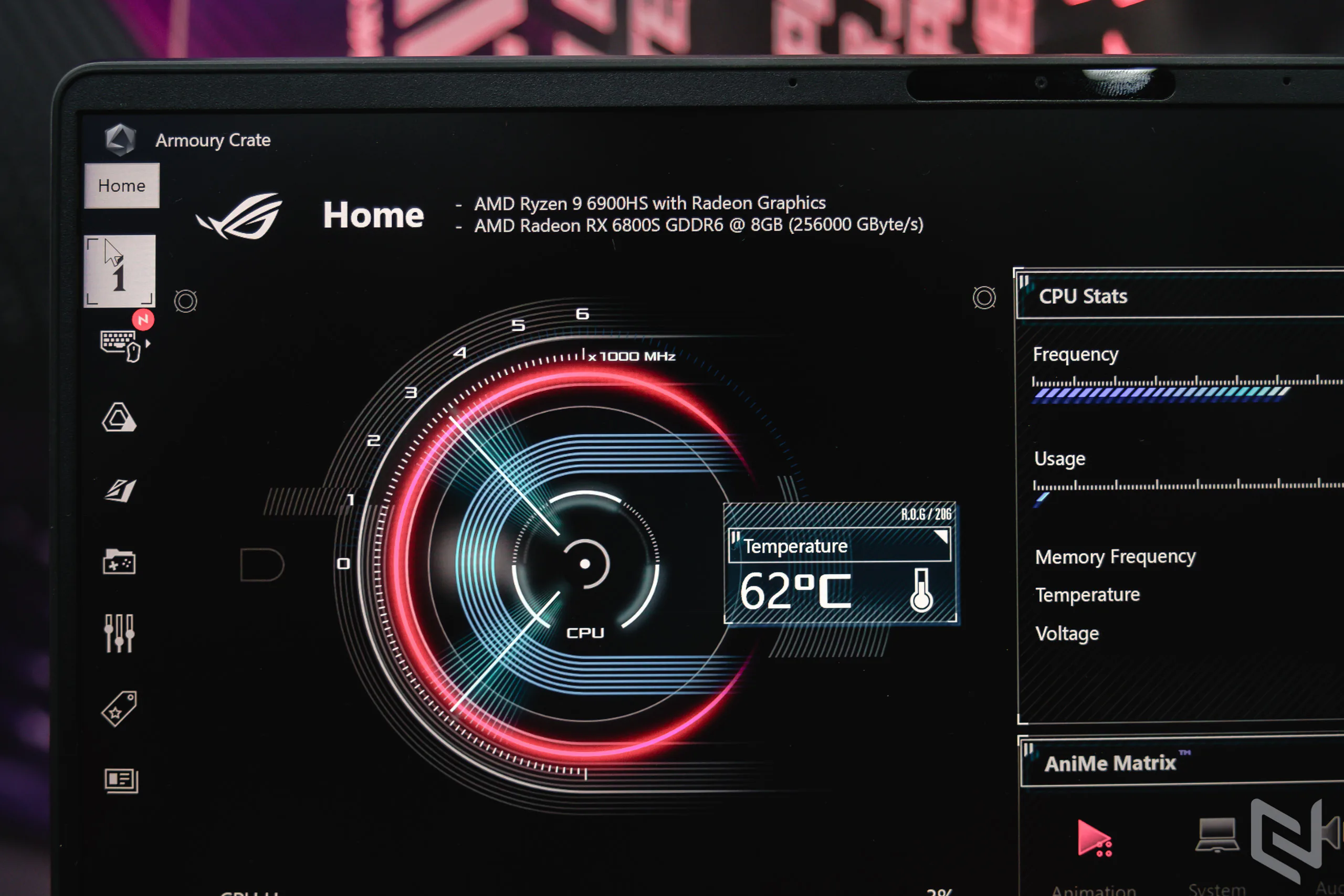Image resolution: width=1344 pixels, height=896 pixels.
Task: Click the 62°C temperature readout
Action: 796,591
